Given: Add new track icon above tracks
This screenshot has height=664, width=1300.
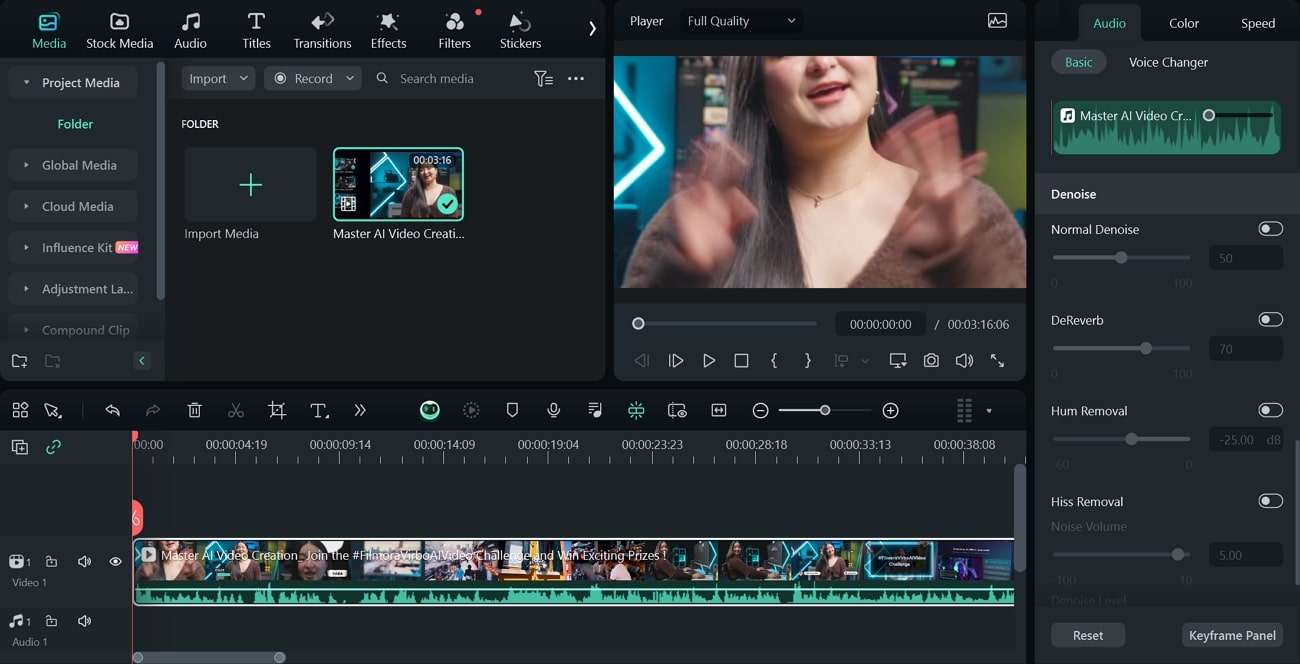Looking at the screenshot, I should tap(20, 447).
